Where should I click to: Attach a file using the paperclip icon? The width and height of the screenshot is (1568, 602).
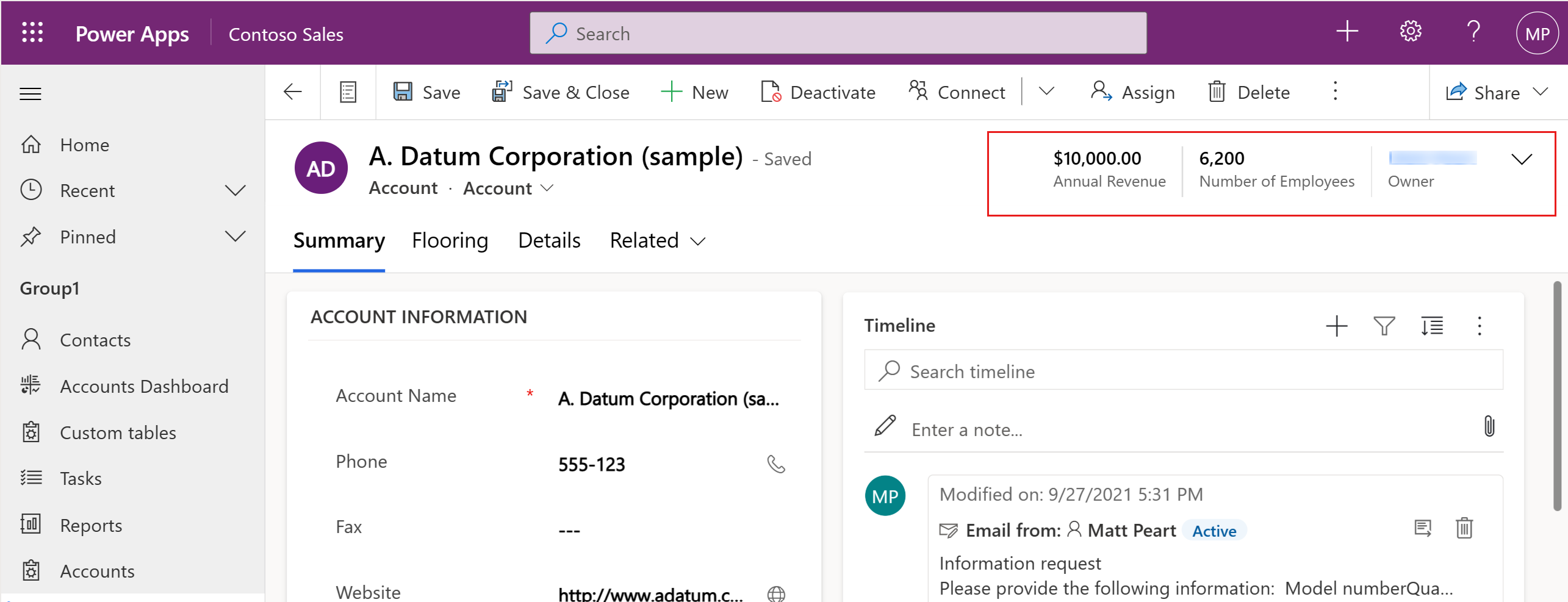coord(1489,426)
